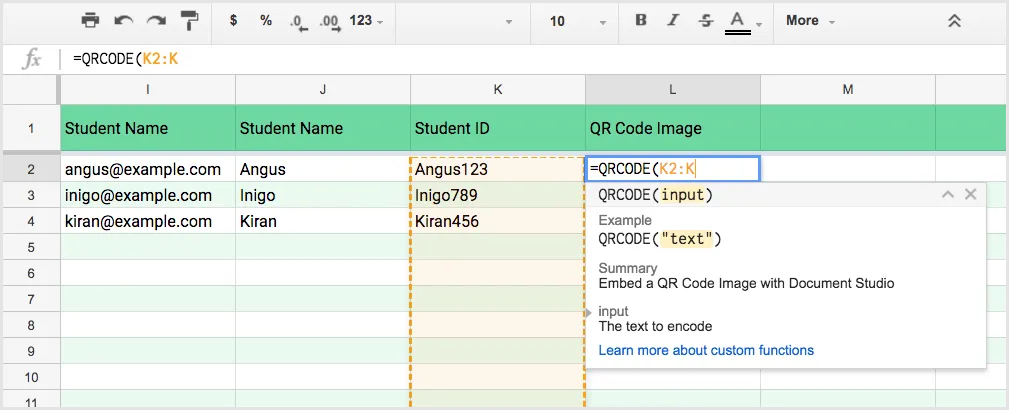This screenshot has height=410, width=1009.
Task: Toggle strikethrough formatting
Action: coord(706,21)
